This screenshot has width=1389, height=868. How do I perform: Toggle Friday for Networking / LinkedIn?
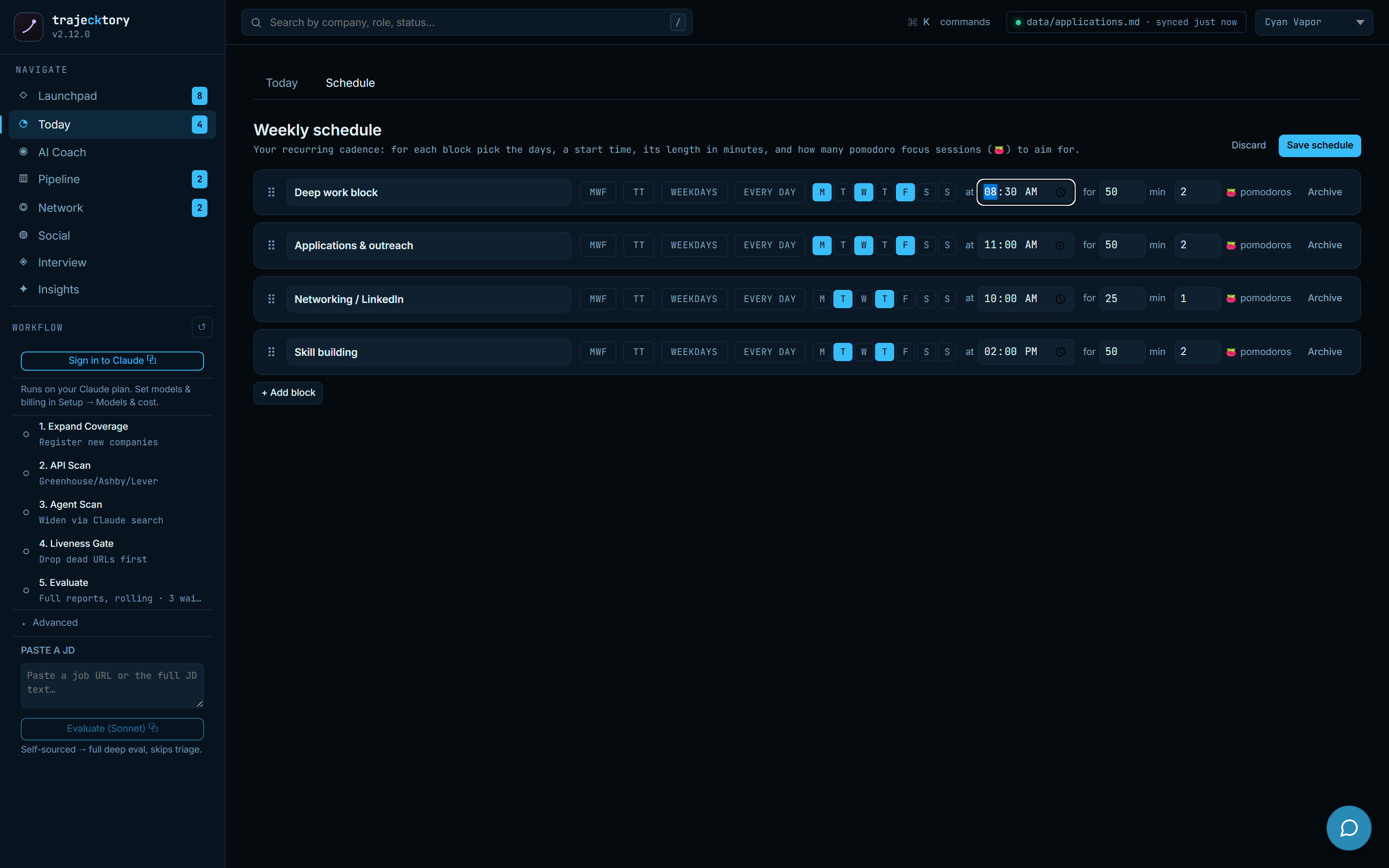[x=905, y=299]
